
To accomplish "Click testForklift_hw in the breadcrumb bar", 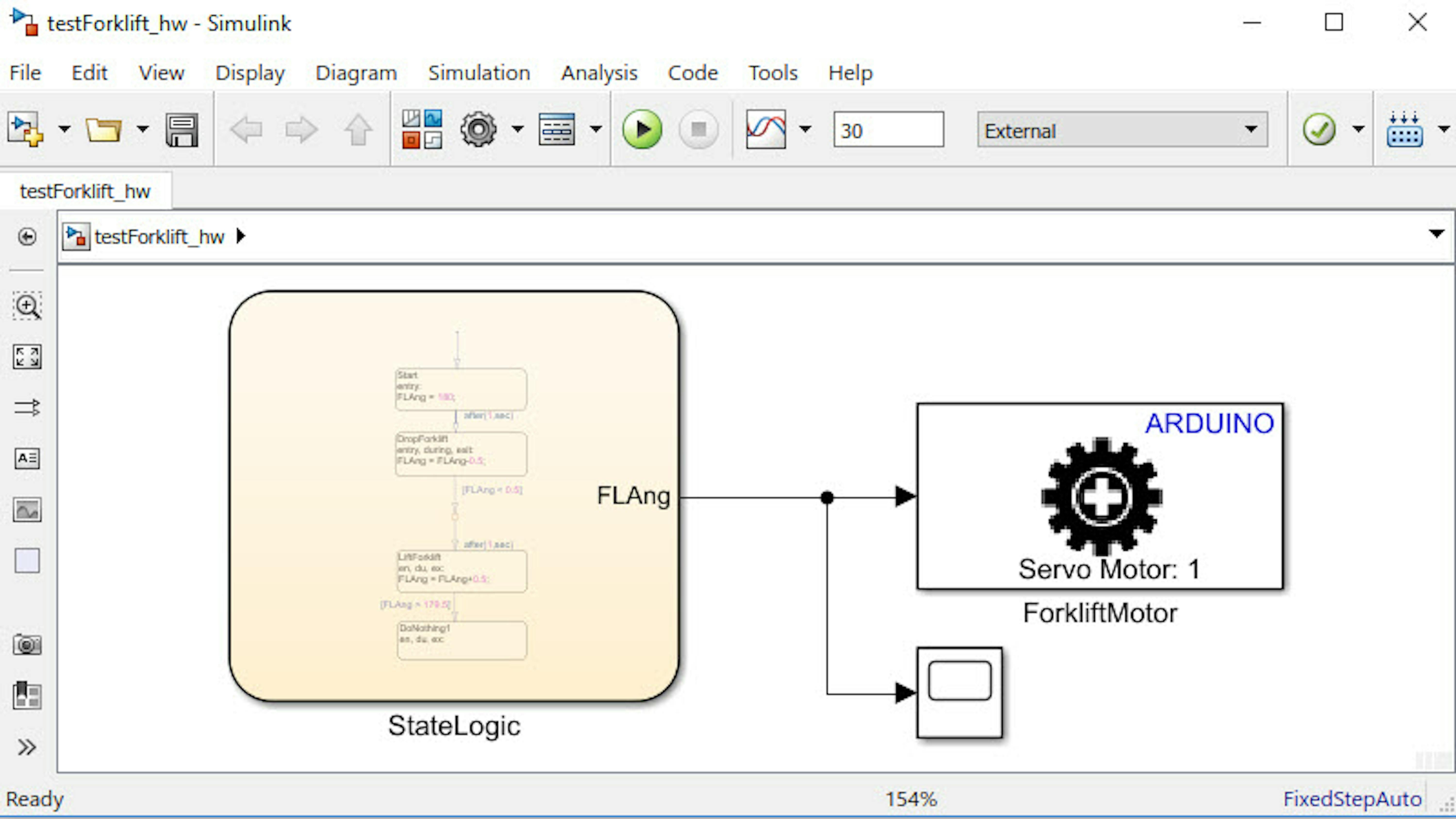I will (159, 236).
